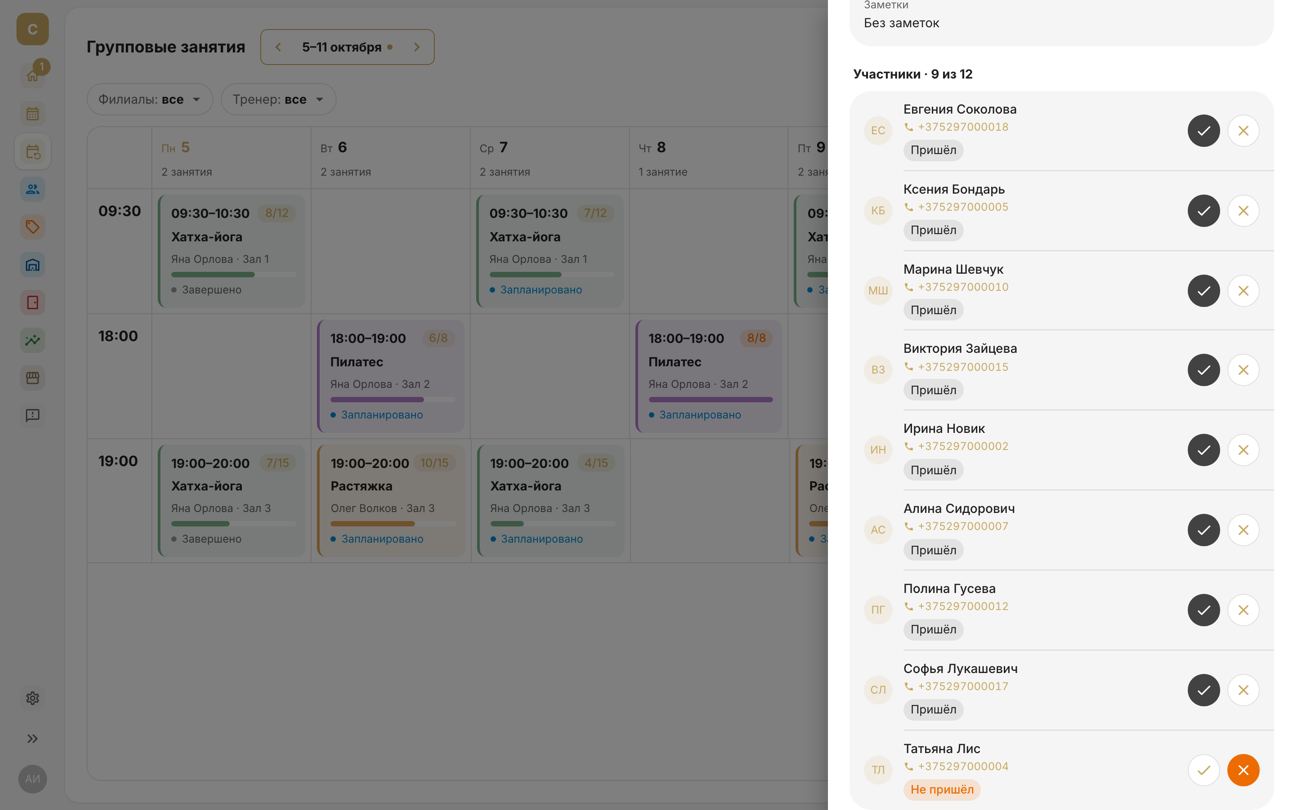
Task: Mark Евгения Соколова as attended checkmark
Action: pos(1204,131)
